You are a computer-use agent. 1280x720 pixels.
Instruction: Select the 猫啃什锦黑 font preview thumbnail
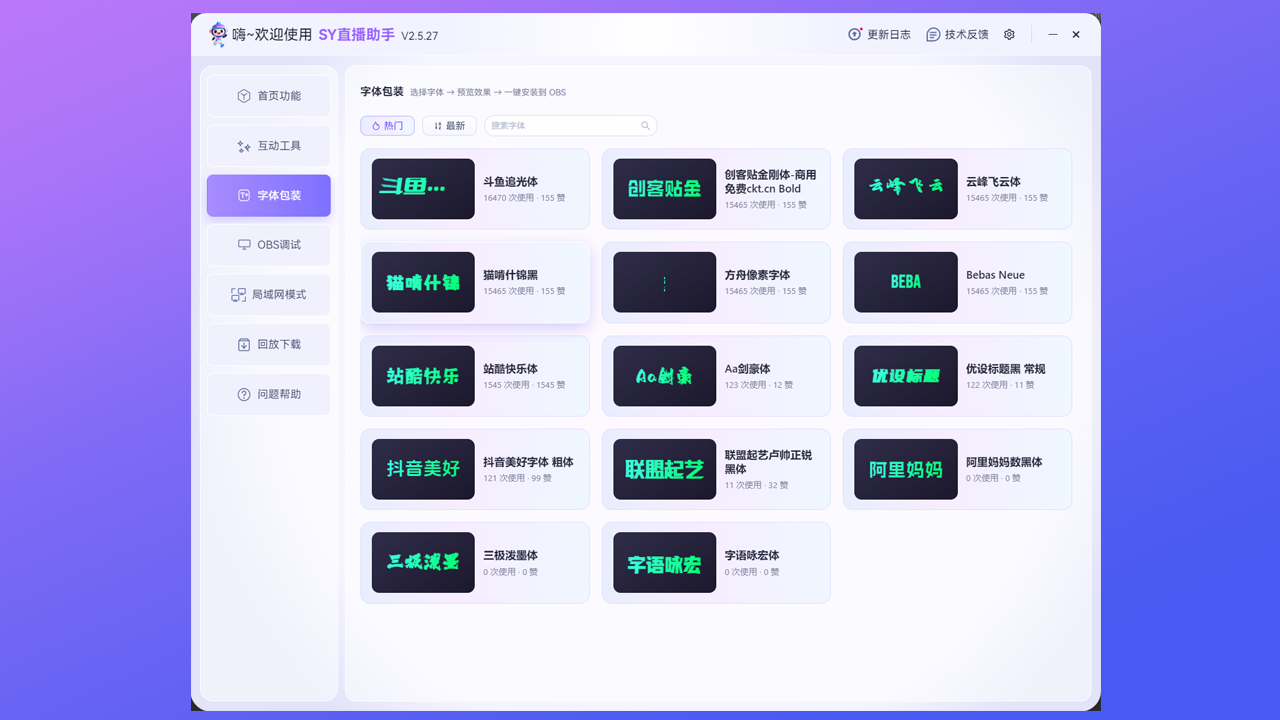tap(423, 282)
